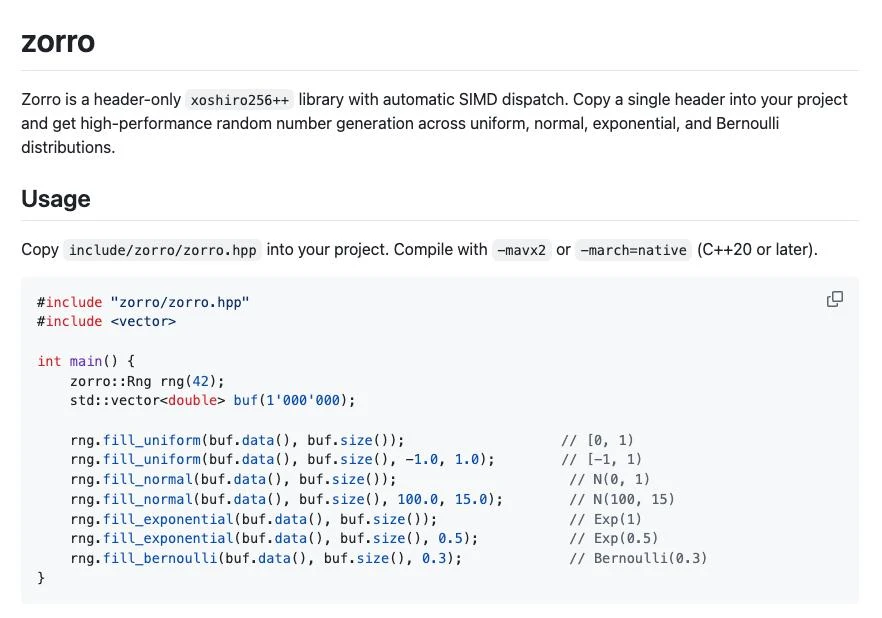This screenshot has height=618, width=882.
Task: Click the seed value 42 in rng
Action: tap(200, 381)
